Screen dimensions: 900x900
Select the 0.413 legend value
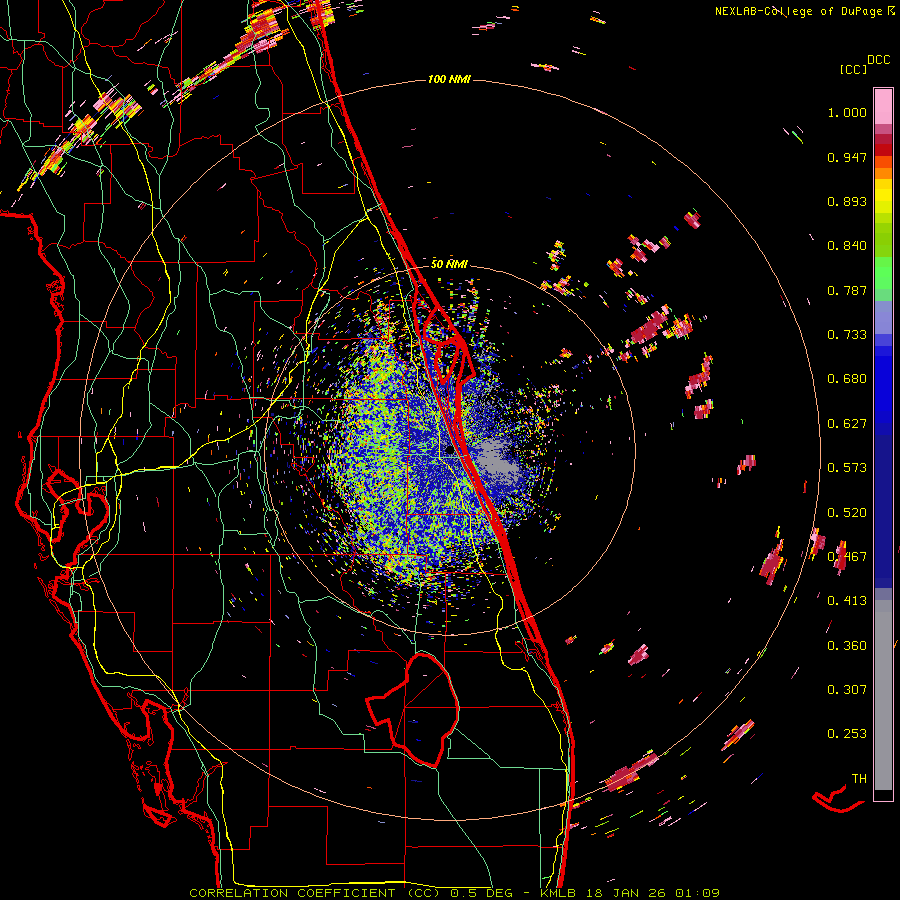pos(847,601)
